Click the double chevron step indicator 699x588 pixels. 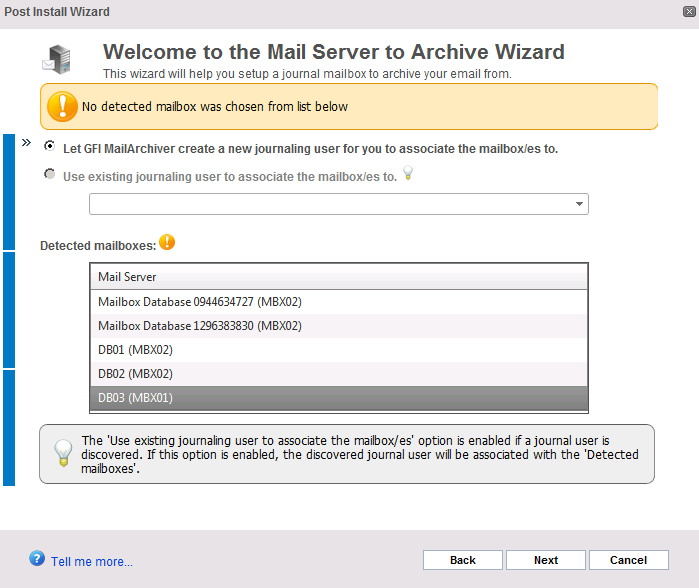[x=26, y=143]
